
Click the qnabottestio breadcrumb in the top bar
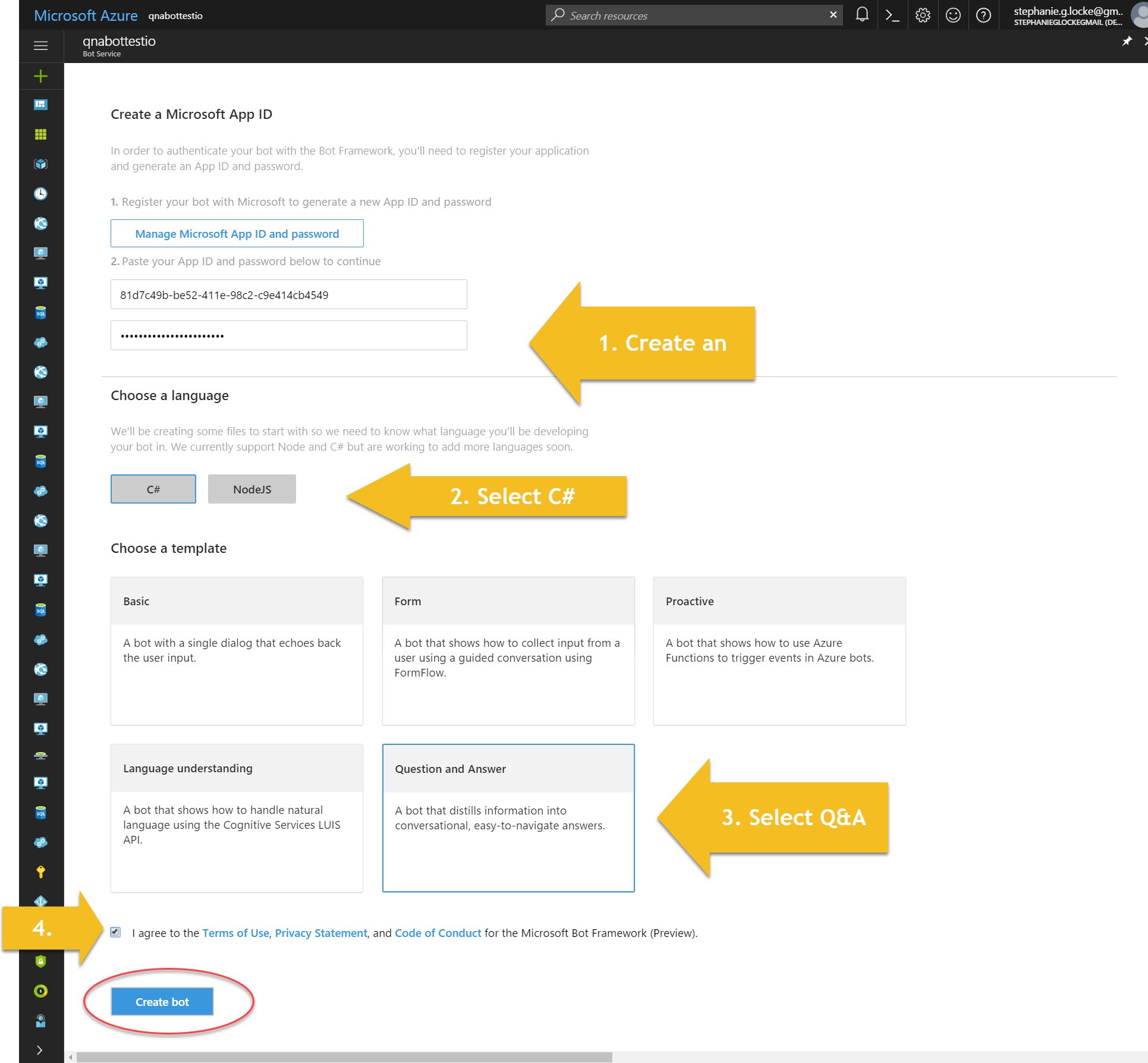tap(175, 16)
